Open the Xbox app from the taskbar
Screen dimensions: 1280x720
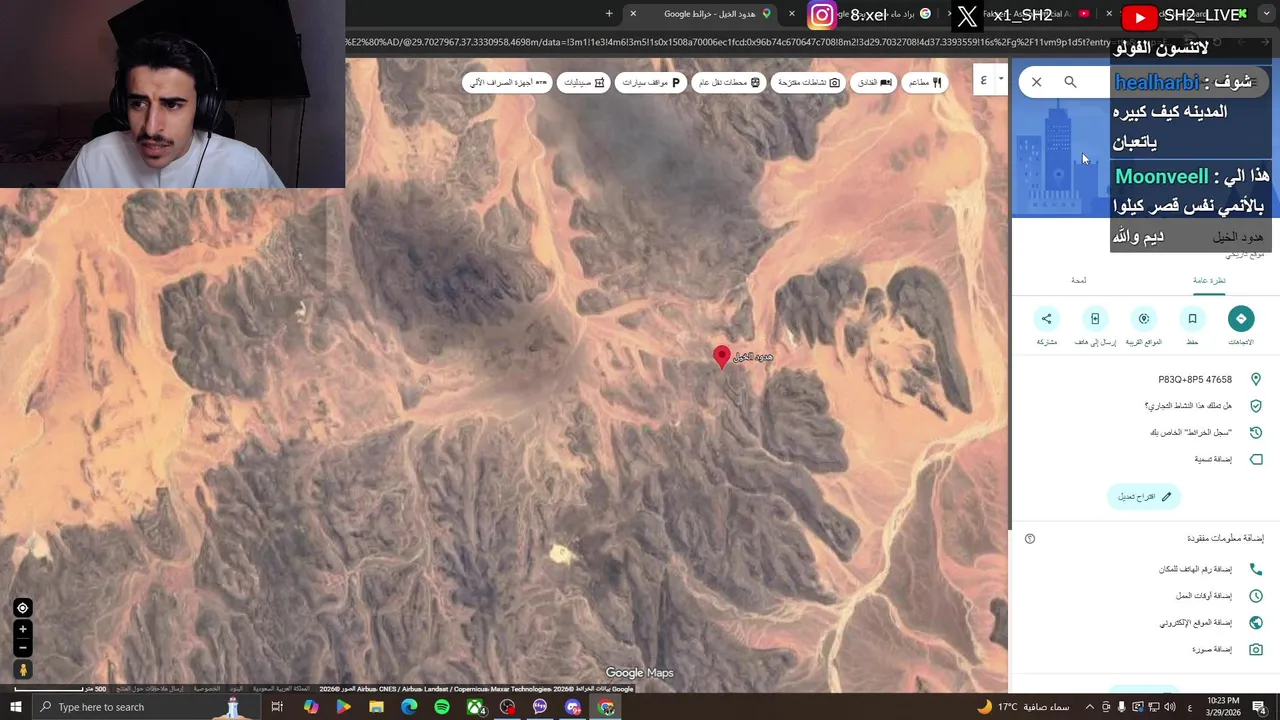point(476,707)
